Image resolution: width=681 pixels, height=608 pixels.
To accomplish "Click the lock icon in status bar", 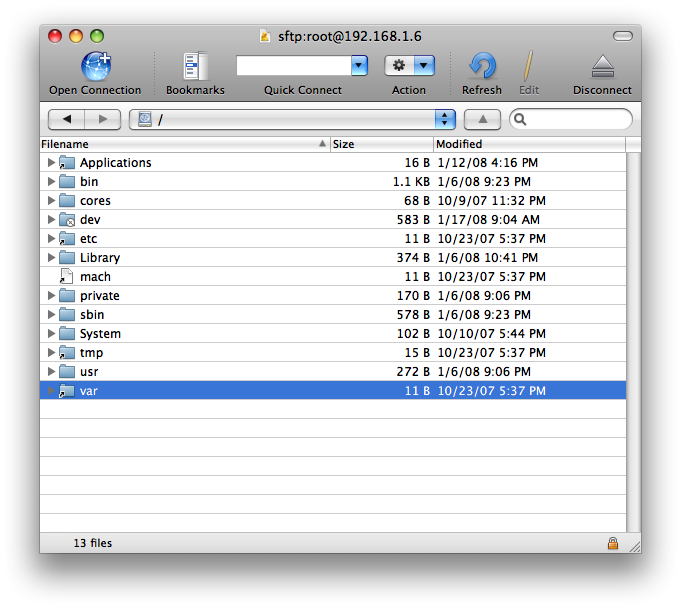I will (613, 543).
